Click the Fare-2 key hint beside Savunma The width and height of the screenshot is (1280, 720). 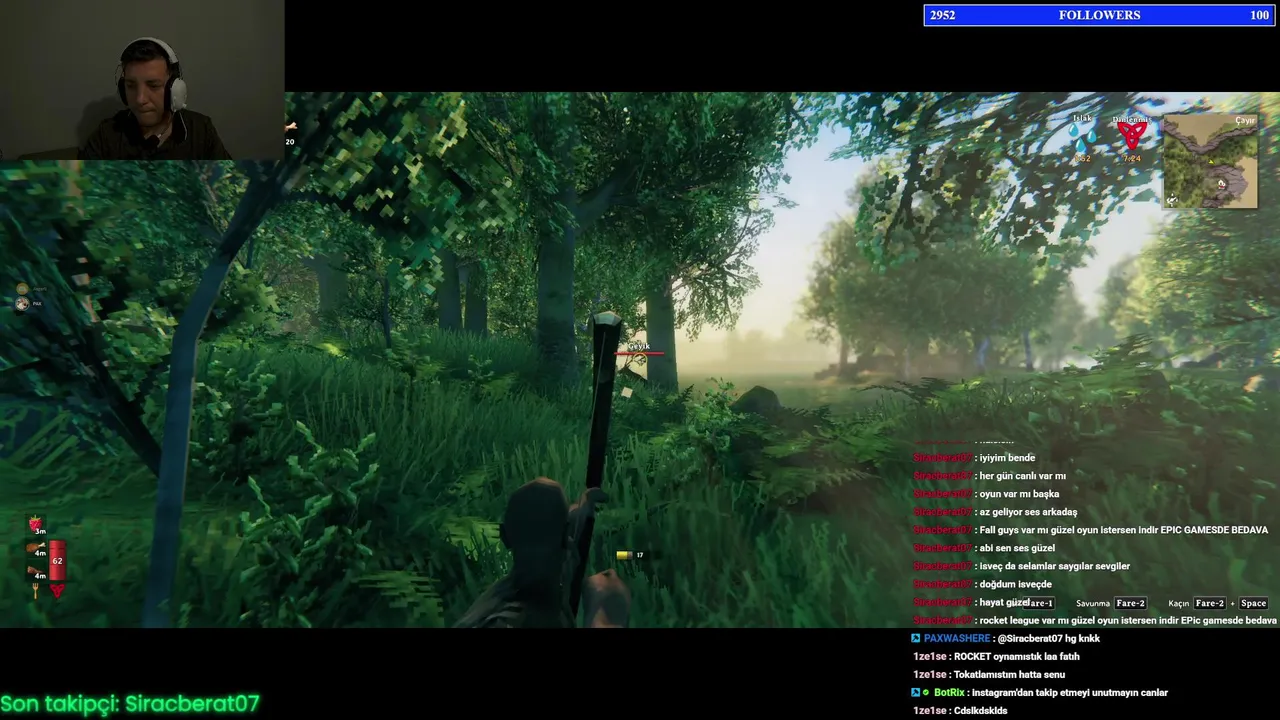point(1130,603)
